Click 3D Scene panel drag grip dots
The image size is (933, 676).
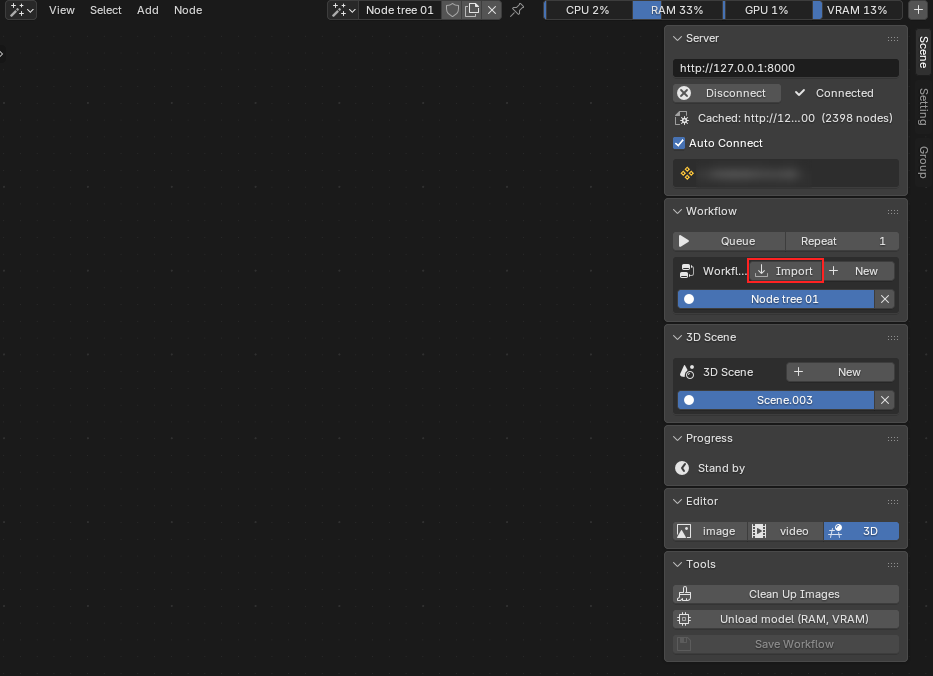tap(893, 338)
